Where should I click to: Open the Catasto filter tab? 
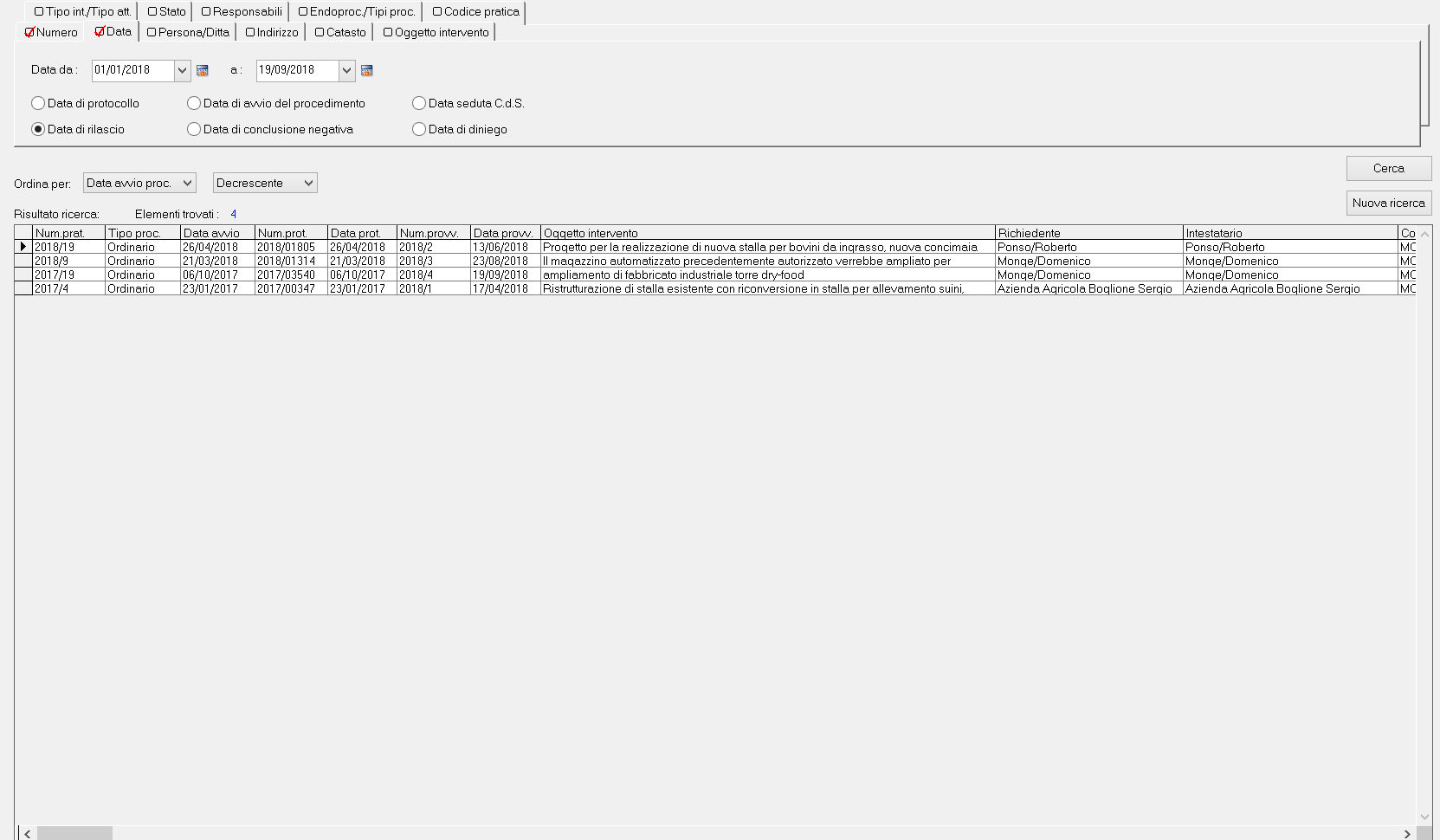(340, 32)
